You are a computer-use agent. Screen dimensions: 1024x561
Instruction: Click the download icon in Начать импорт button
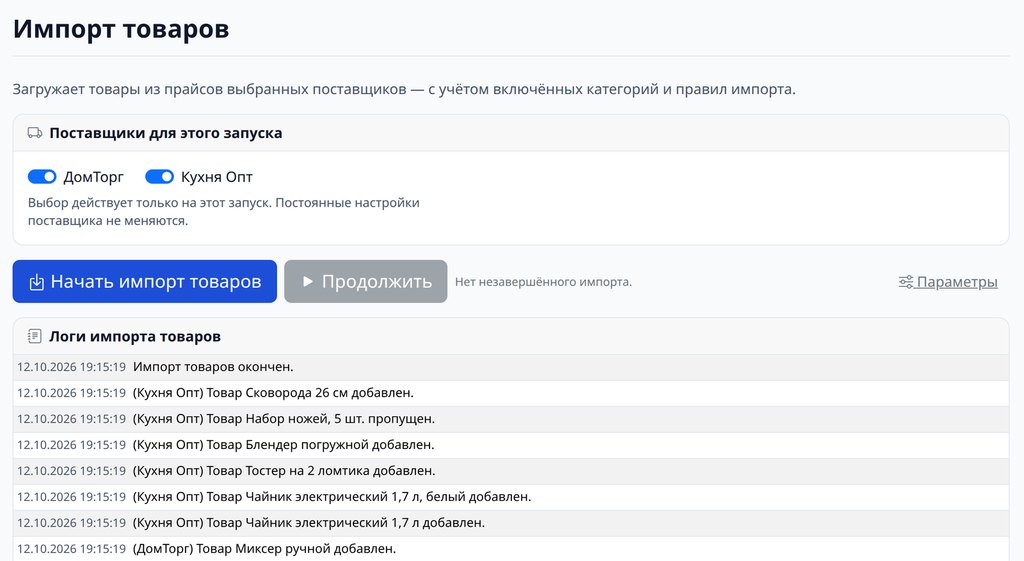(37, 282)
